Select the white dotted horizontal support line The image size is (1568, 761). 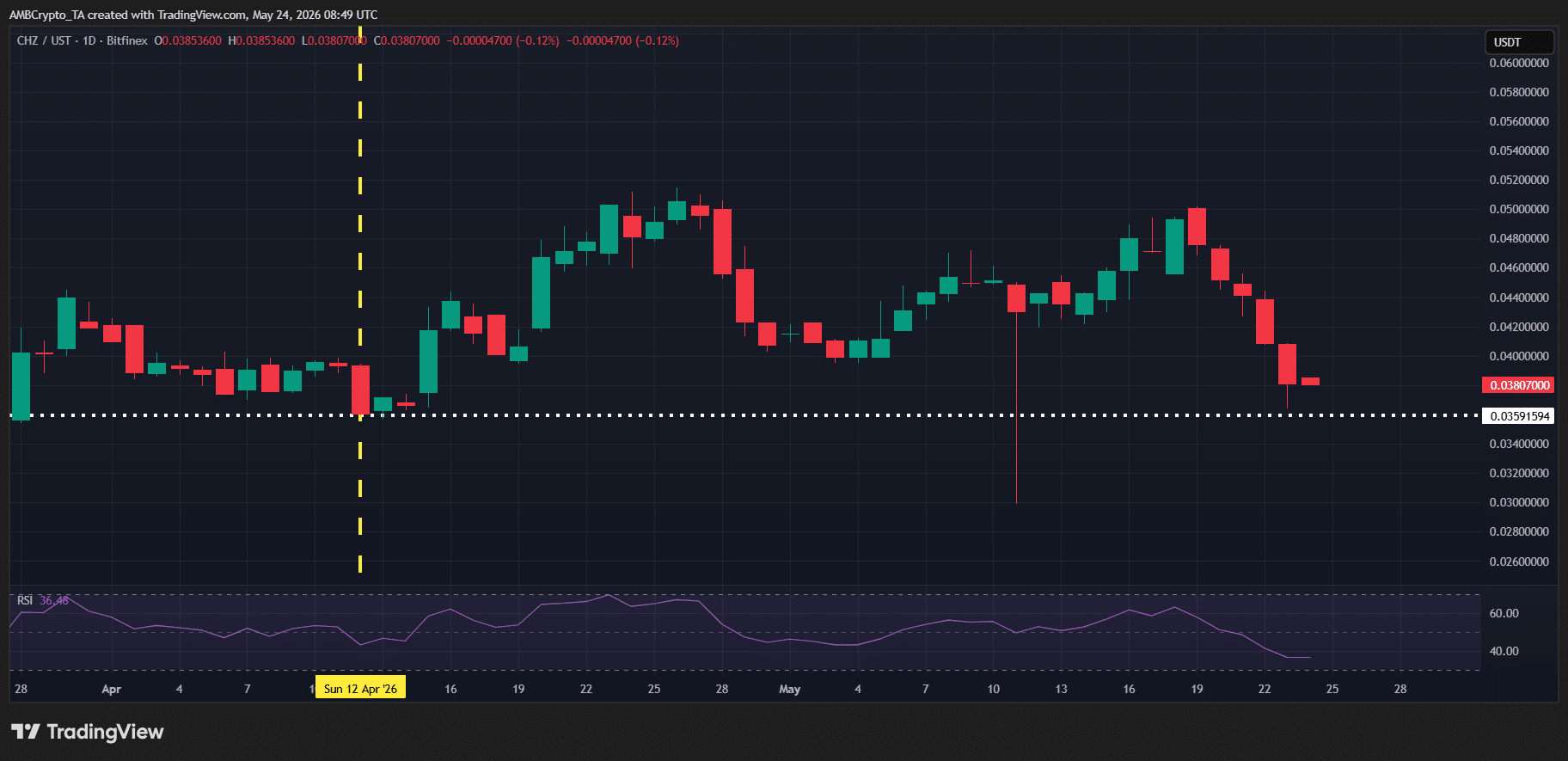pyautogui.click(x=744, y=415)
